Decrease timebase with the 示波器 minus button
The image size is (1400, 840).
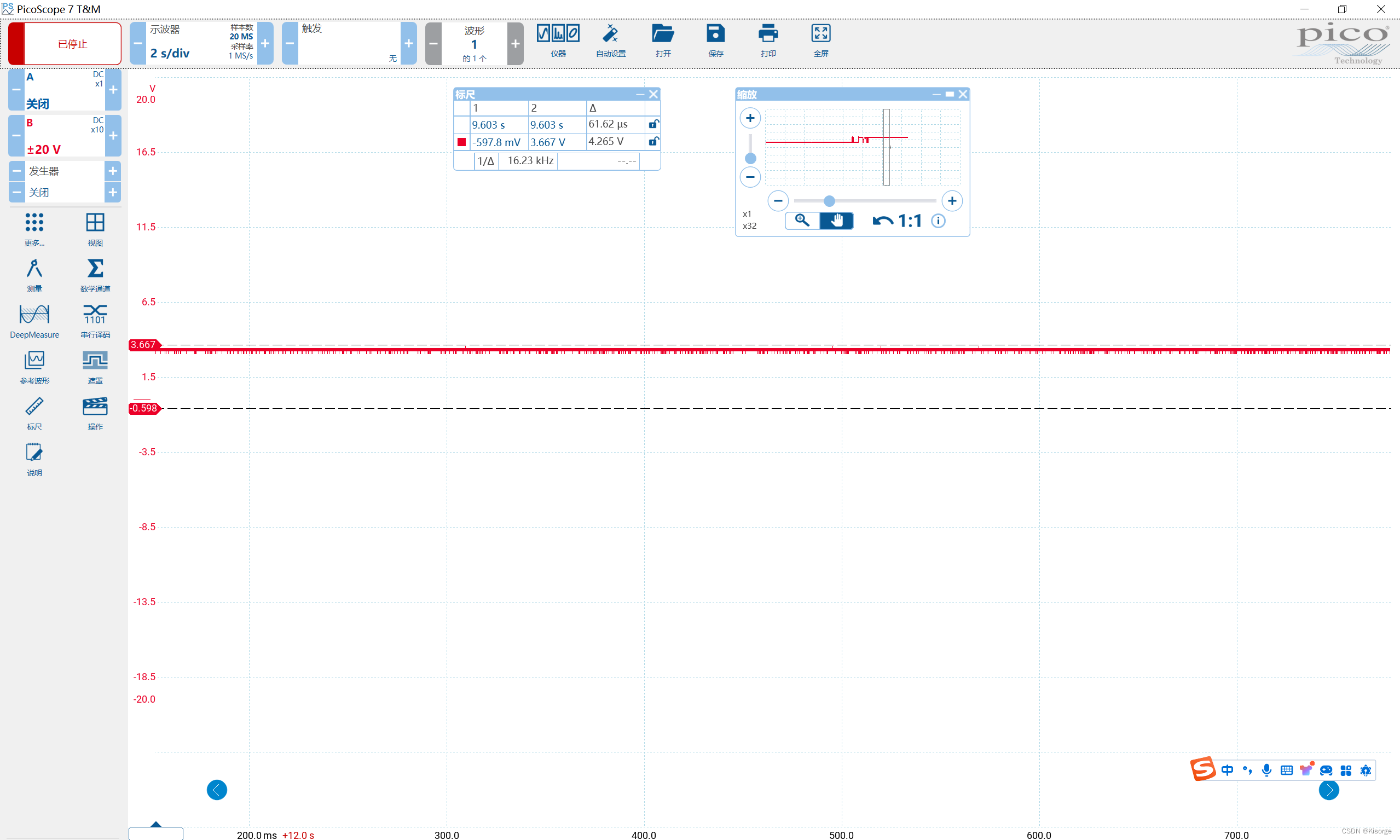(137, 44)
